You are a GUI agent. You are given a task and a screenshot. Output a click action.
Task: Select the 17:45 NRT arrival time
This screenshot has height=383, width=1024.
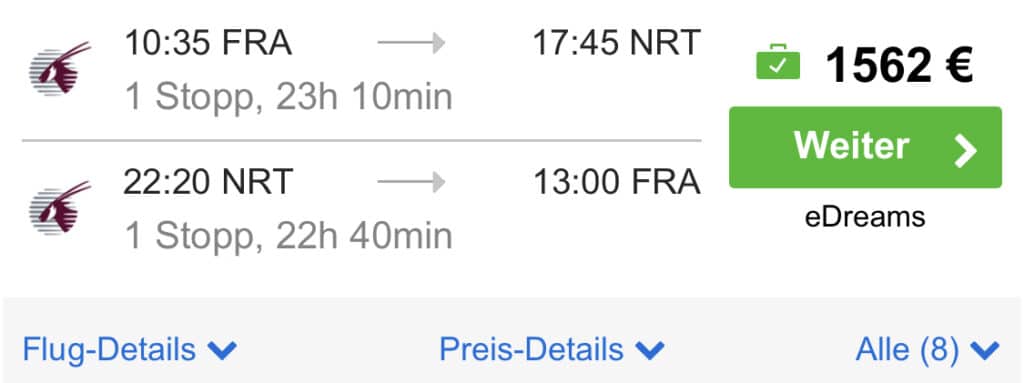click(x=616, y=44)
